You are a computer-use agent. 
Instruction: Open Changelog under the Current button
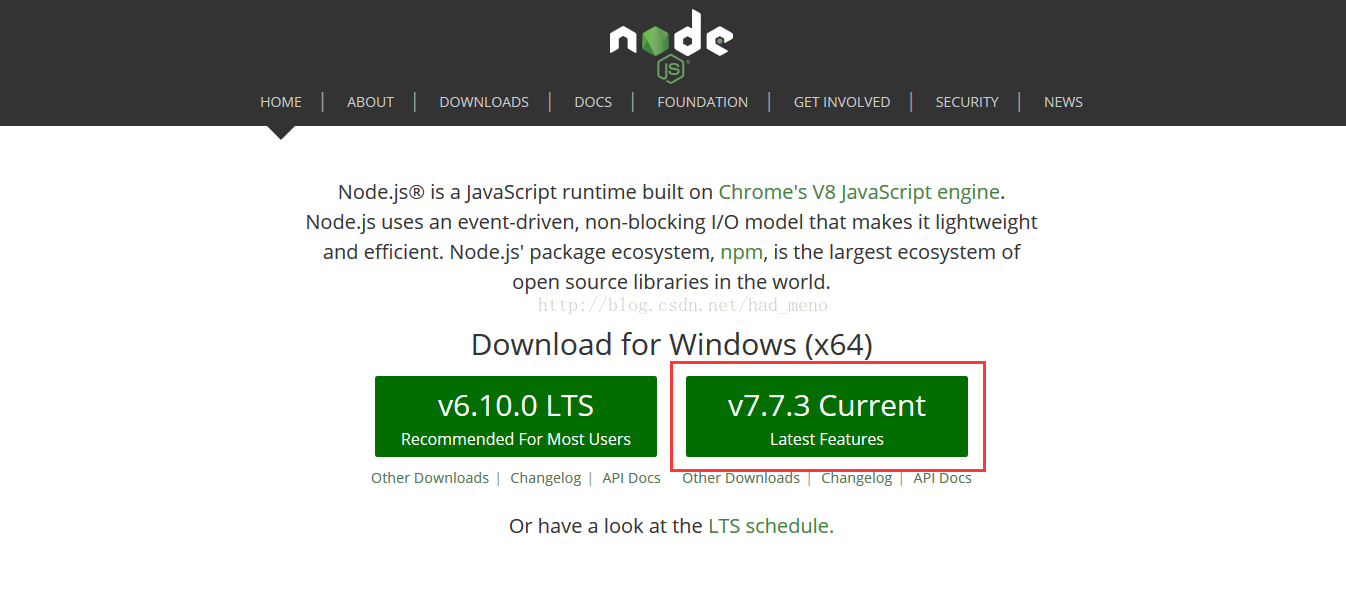[x=856, y=478]
